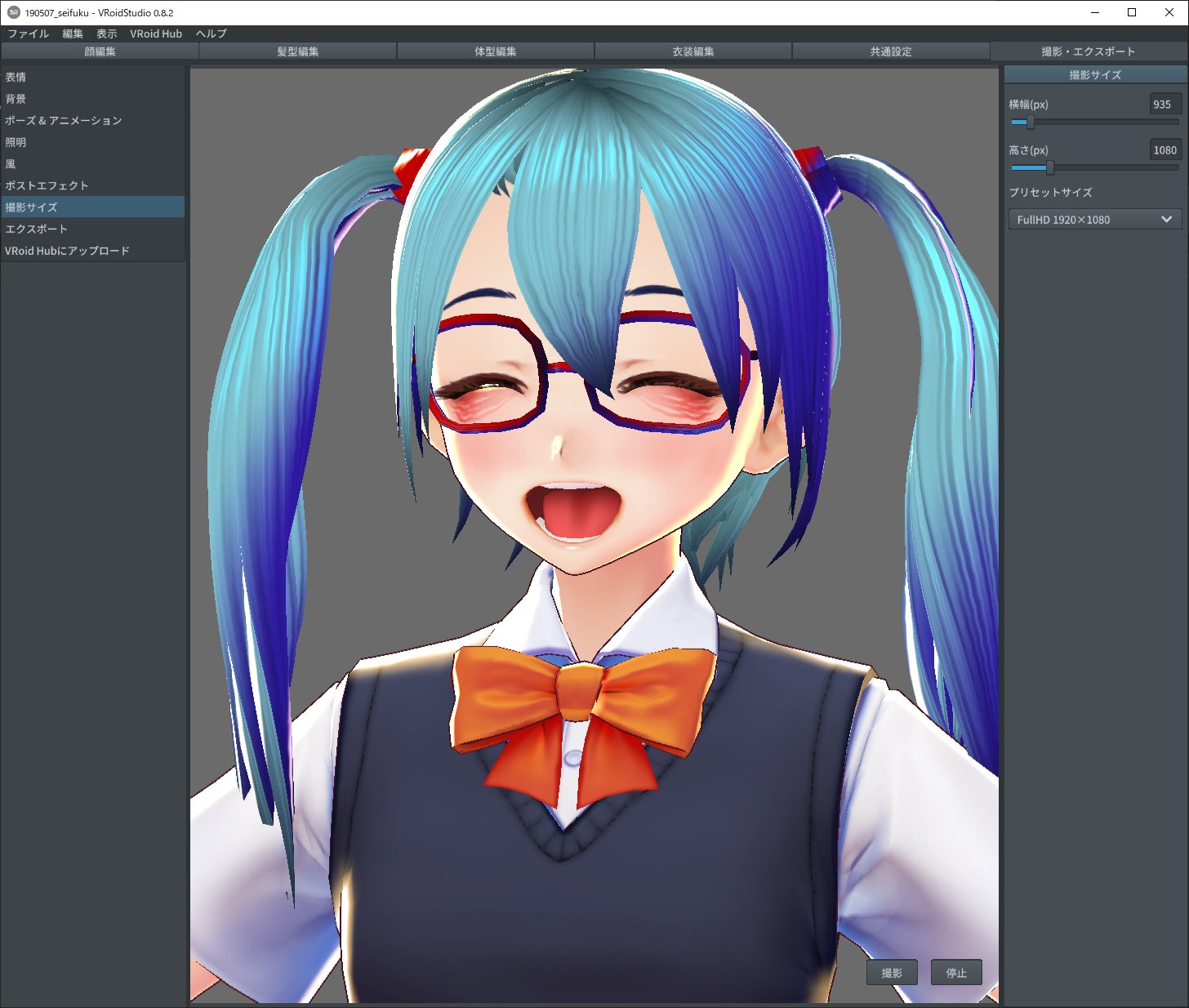Click the 高さ(px) value field showing 1080
Viewport: 1189px width, 1008px height.
1163,150
